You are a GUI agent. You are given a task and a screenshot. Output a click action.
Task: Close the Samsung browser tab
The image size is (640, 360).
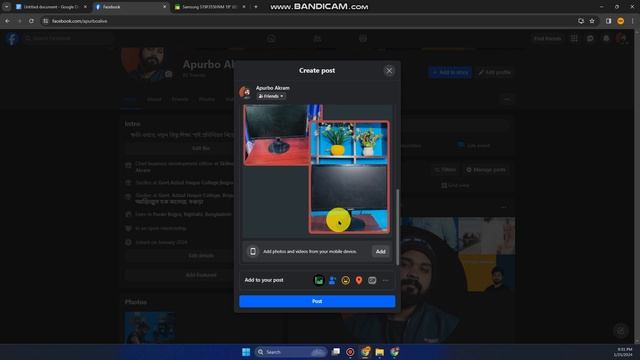(x=244, y=7)
